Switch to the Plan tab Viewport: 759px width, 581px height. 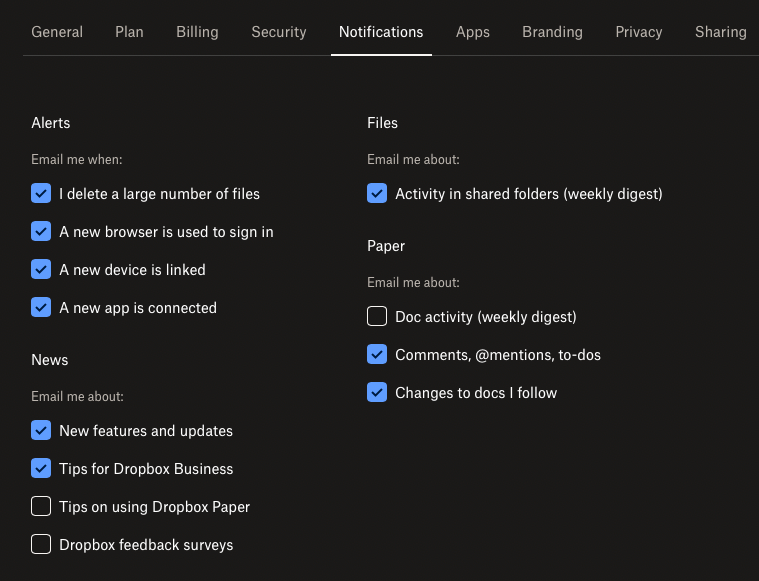tap(129, 32)
